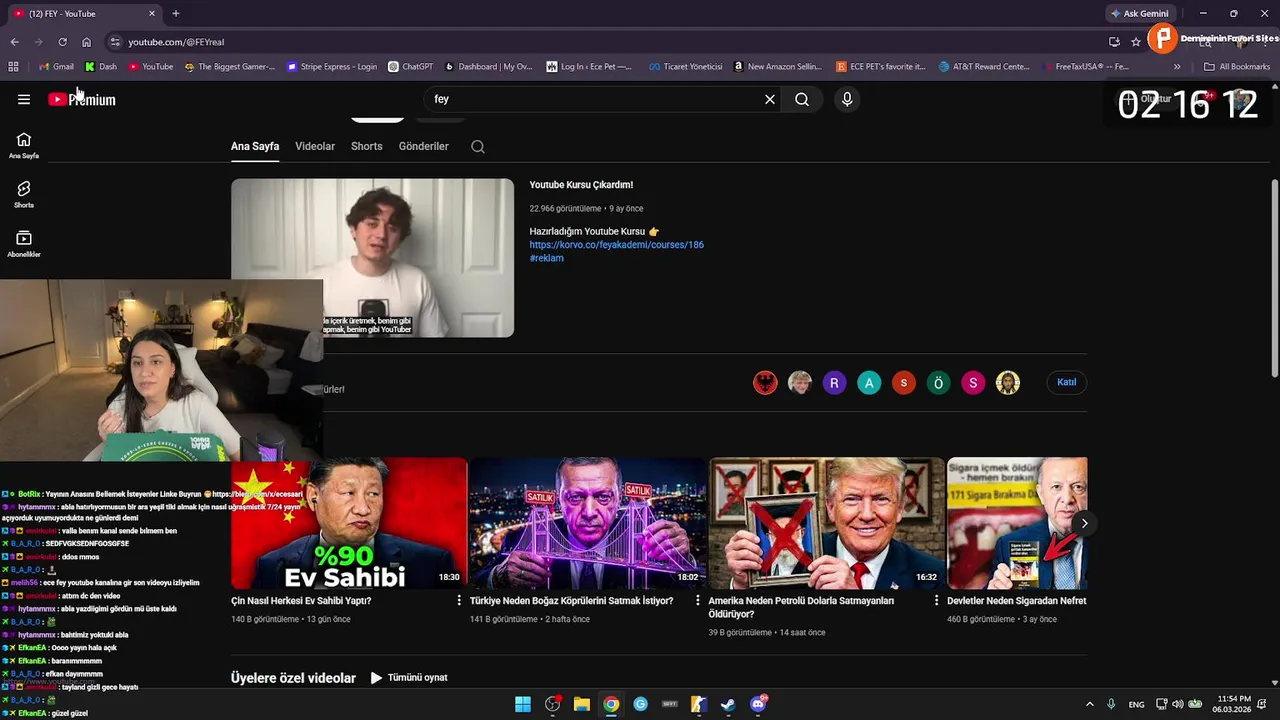1280x720 pixels.
Task: Open the Windows Start menu
Action: tap(523, 704)
